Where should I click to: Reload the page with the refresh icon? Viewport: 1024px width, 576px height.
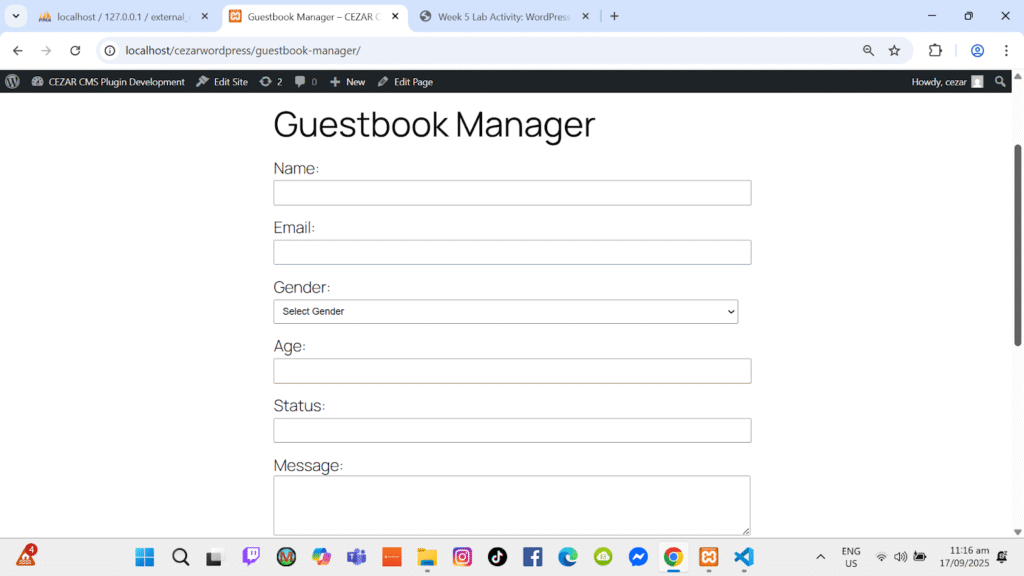(x=75, y=51)
